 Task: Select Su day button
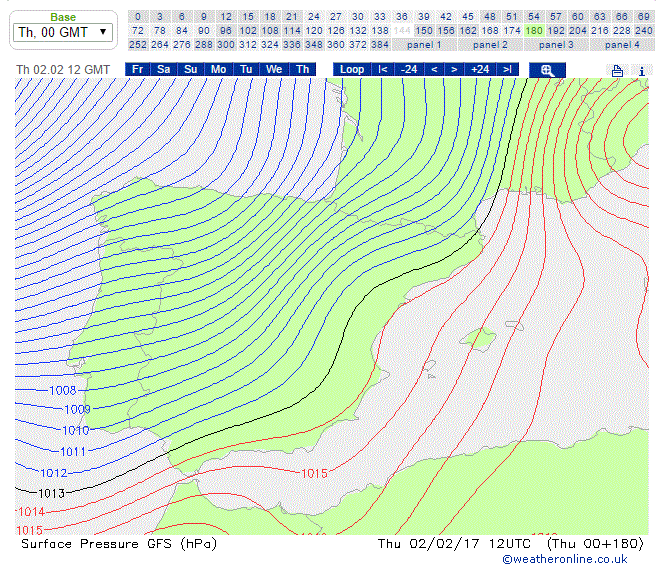[191, 69]
